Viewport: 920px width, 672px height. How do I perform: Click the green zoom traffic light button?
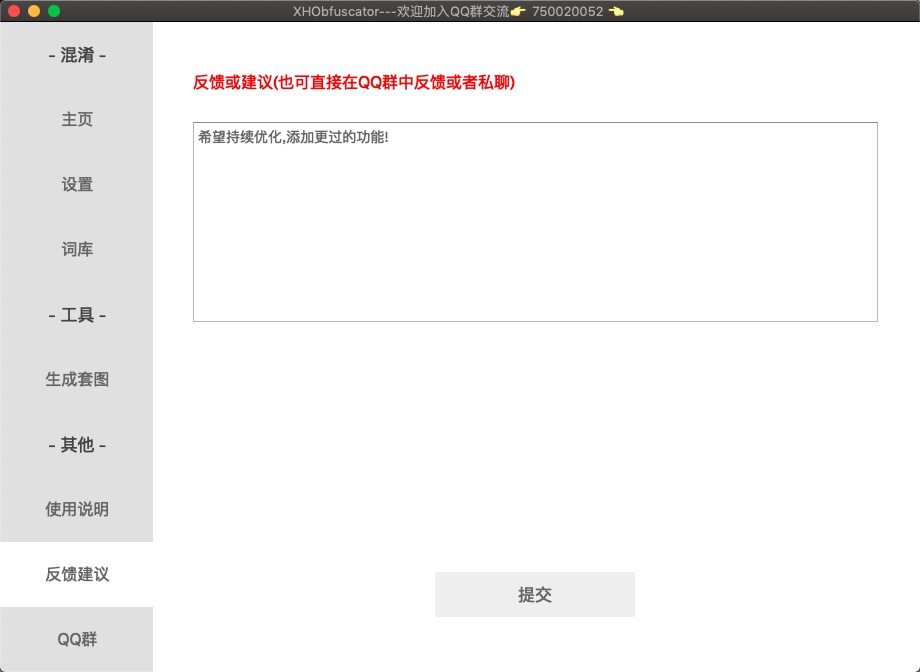(52, 11)
